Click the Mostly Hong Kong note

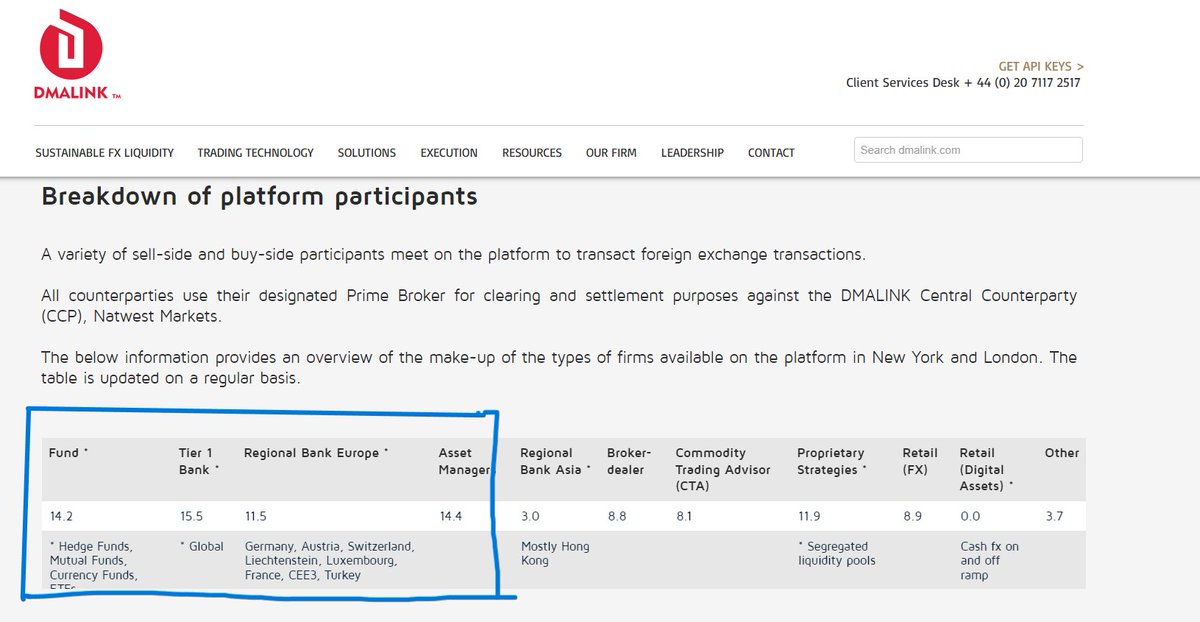556,554
